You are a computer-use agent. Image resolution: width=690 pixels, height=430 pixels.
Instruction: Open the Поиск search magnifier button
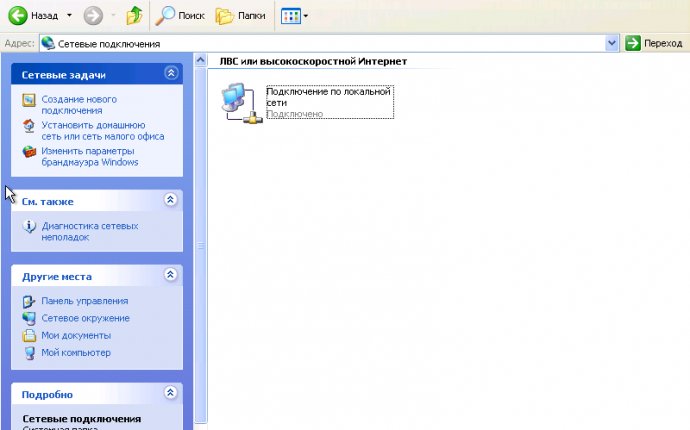(x=180, y=16)
